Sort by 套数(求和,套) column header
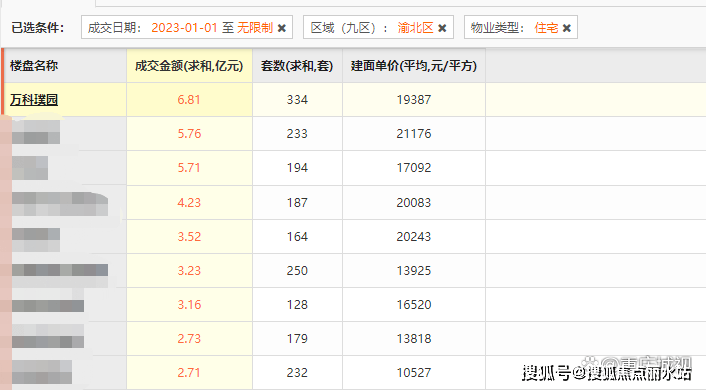 297,66
